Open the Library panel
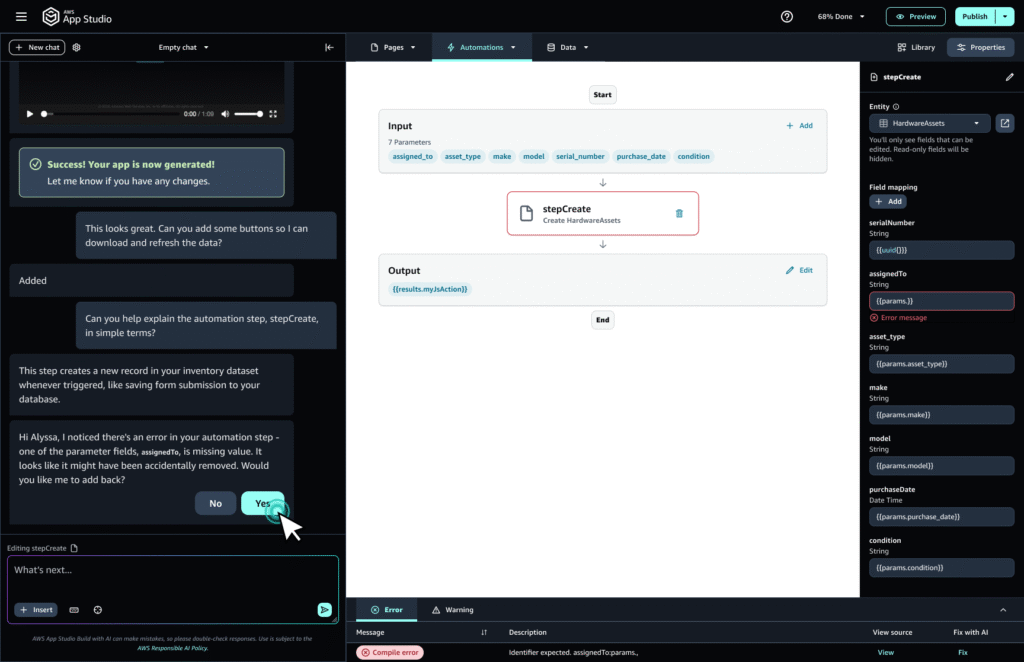Image resolution: width=1024 pixels, height=662 pixels. click(916, 47)
